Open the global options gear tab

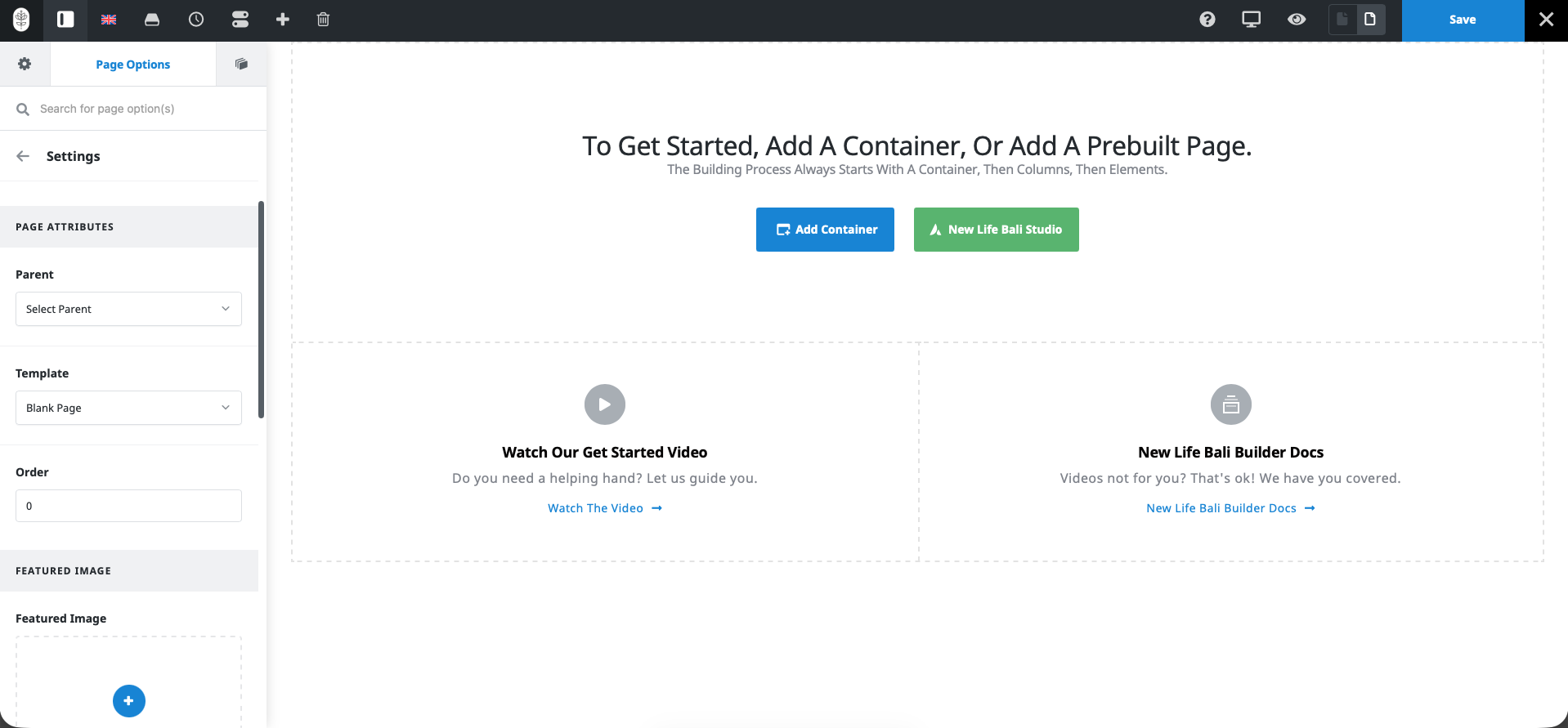25,64
